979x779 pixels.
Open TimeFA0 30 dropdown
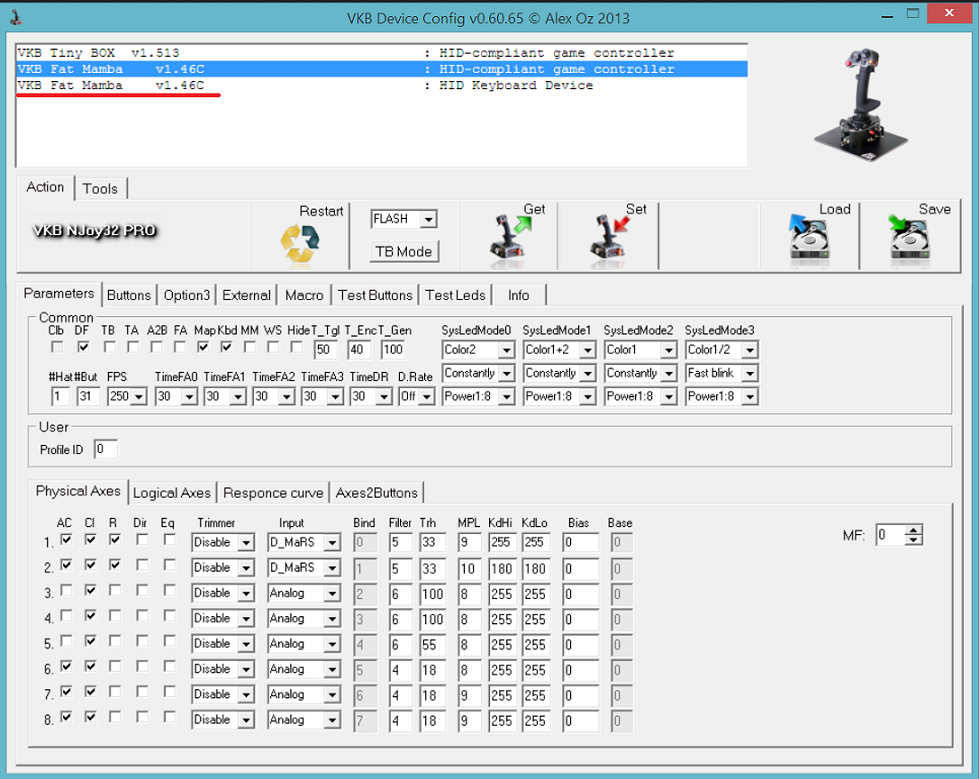point(190,396)
